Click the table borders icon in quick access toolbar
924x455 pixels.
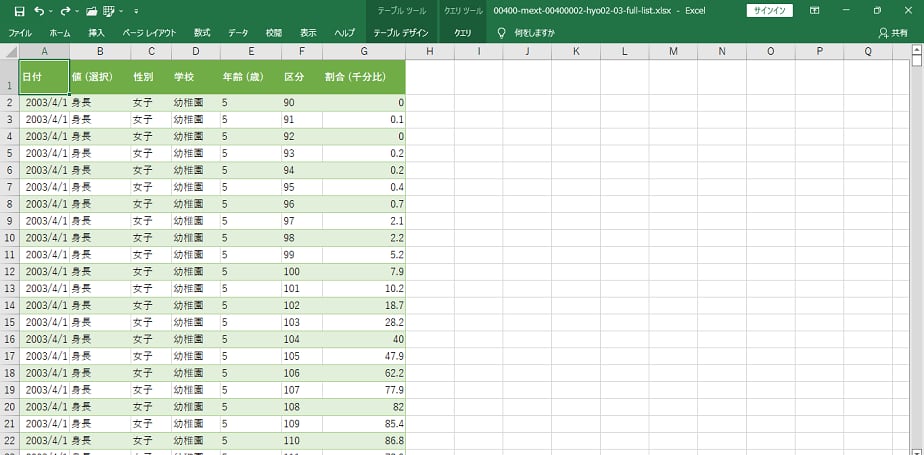tap(107, 11)
